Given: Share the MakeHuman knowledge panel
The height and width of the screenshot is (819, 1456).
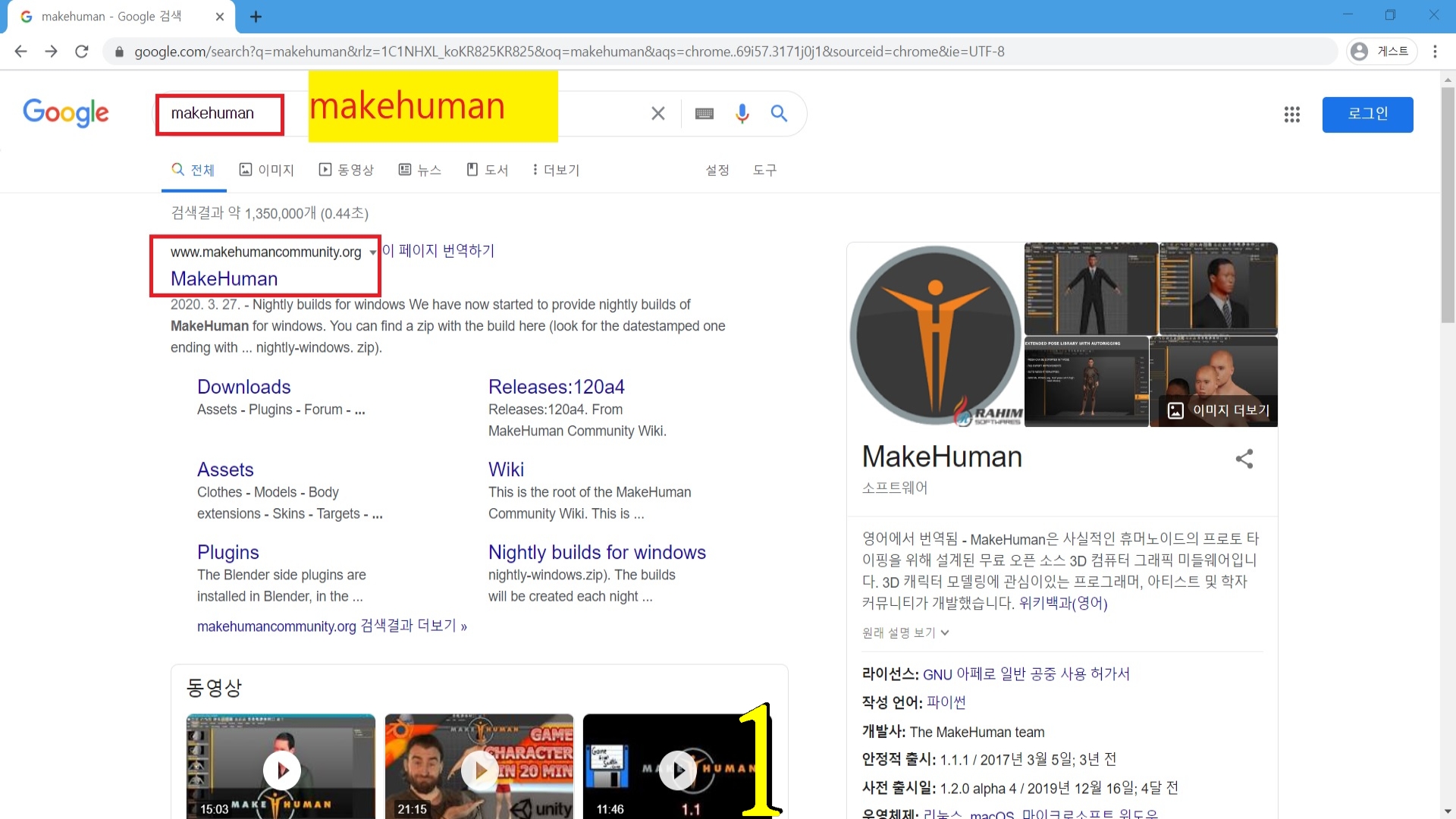Looking at the screenshot, I should [1244, 459].
